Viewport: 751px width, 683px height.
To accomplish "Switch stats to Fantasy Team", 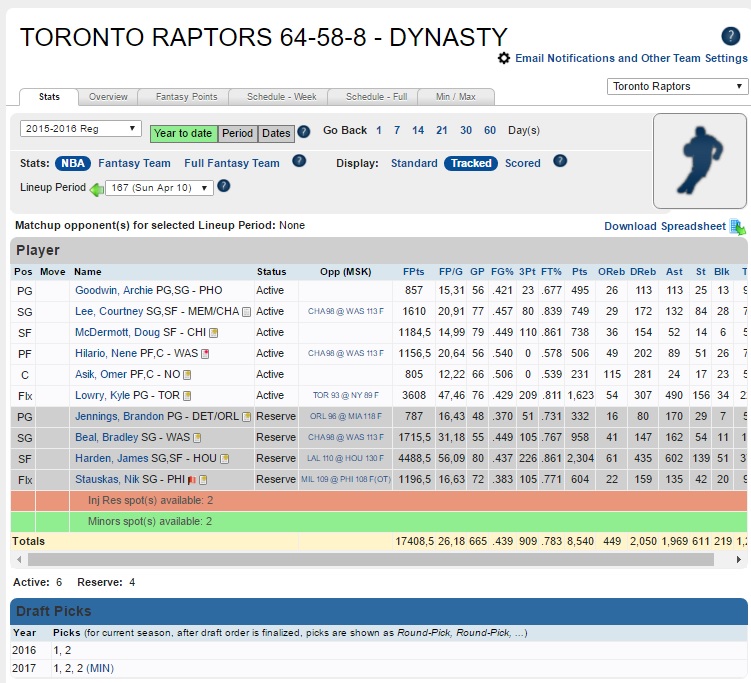I will click(x=134, y=163).
